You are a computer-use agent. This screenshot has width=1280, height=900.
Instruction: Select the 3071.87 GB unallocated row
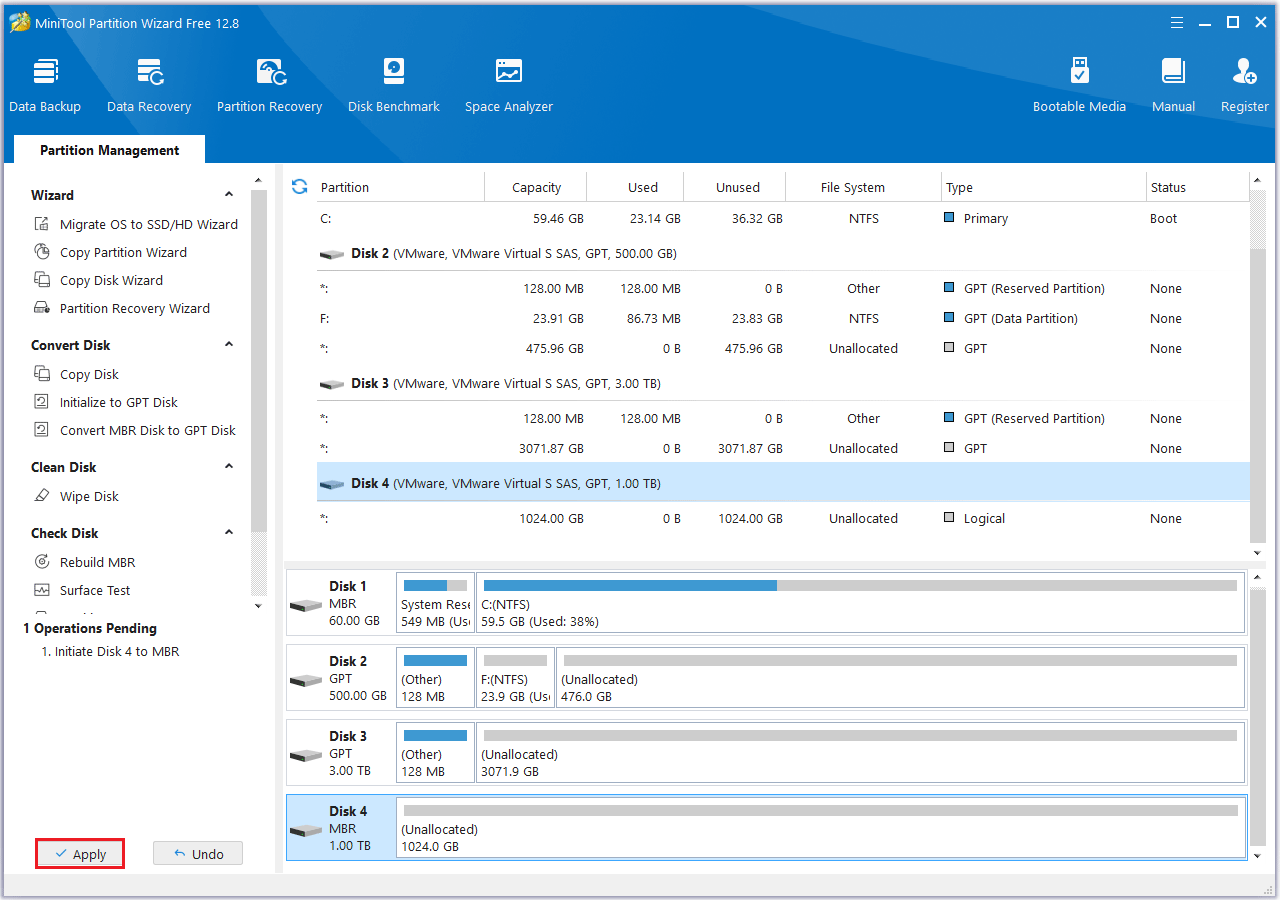783,448
